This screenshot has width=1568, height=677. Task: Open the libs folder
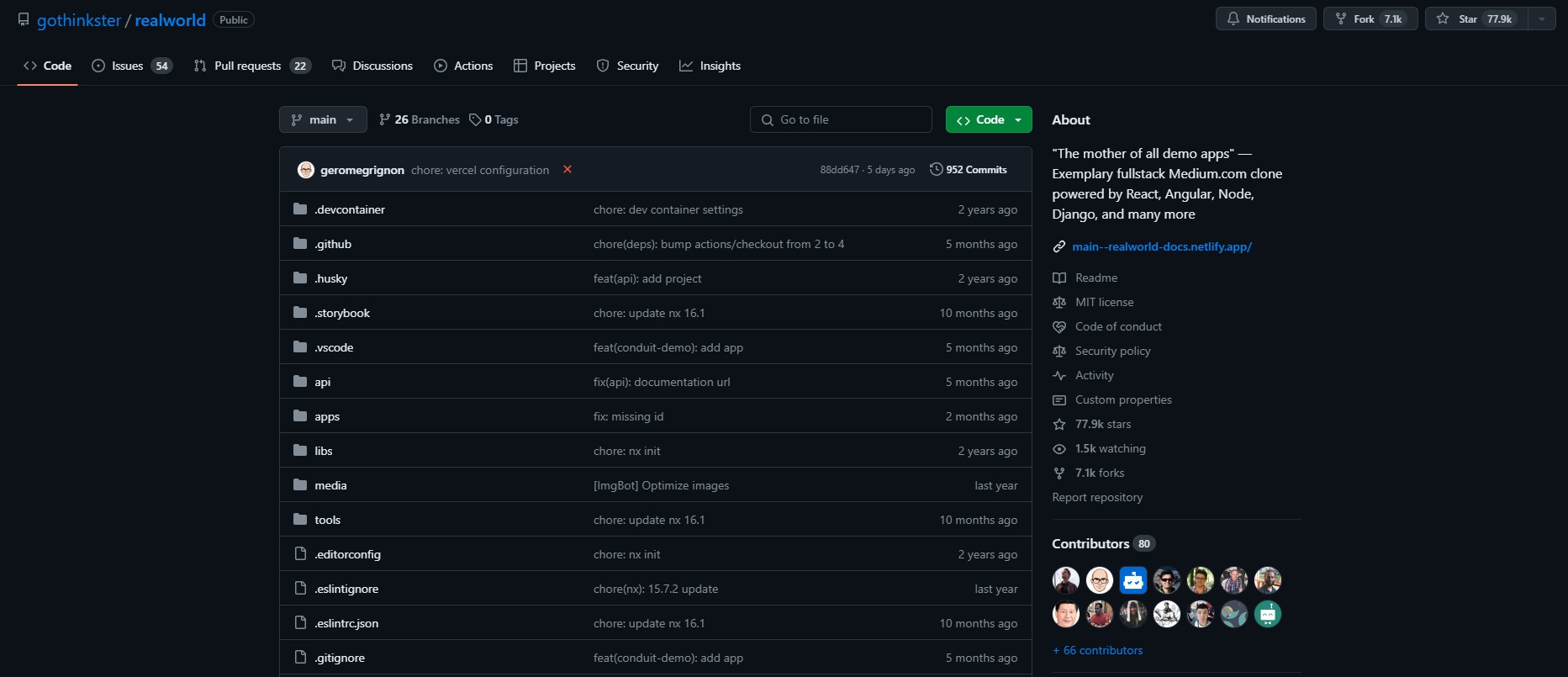324,451
